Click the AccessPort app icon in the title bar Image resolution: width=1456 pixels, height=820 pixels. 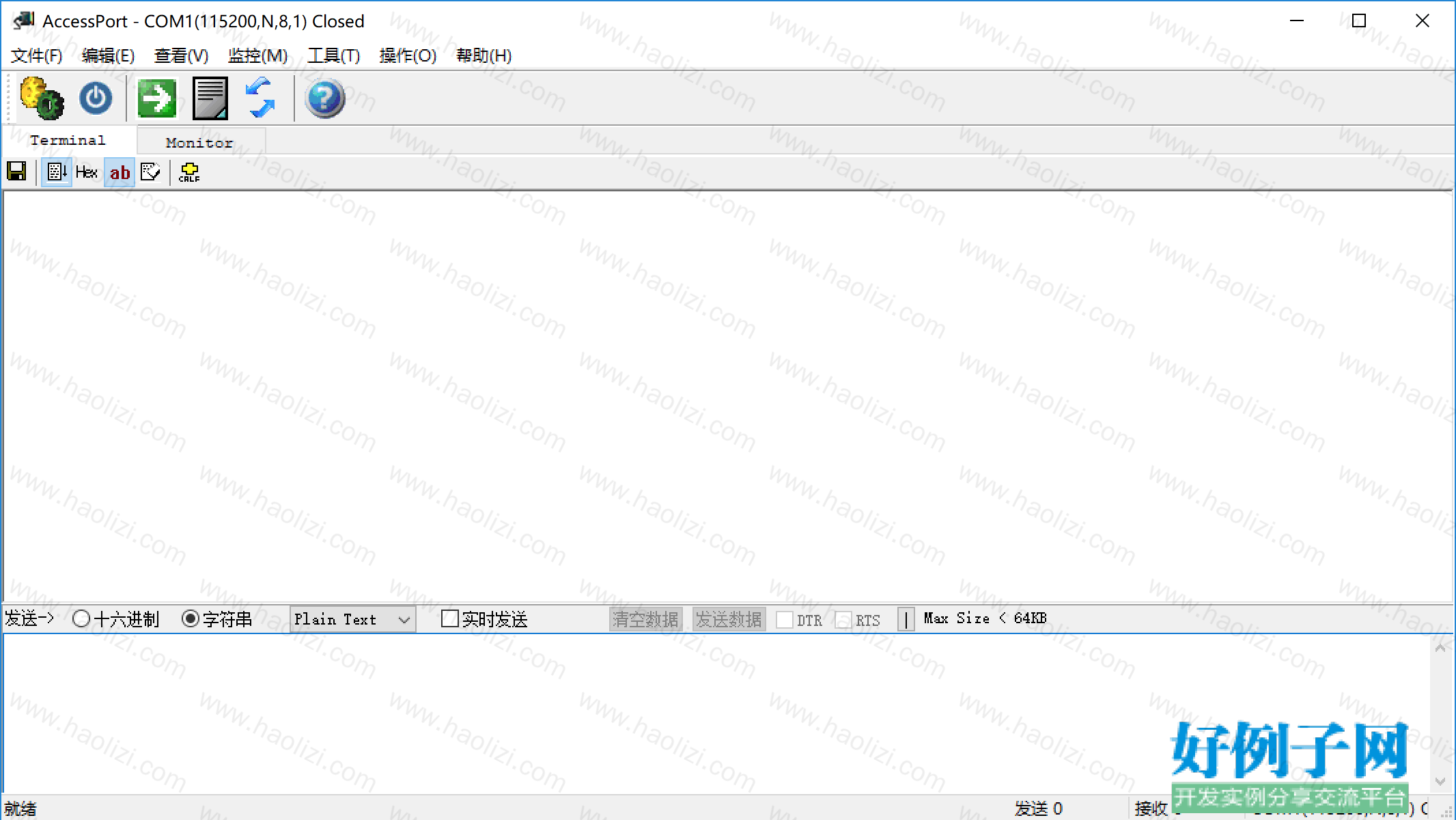(x=23, y=20)
